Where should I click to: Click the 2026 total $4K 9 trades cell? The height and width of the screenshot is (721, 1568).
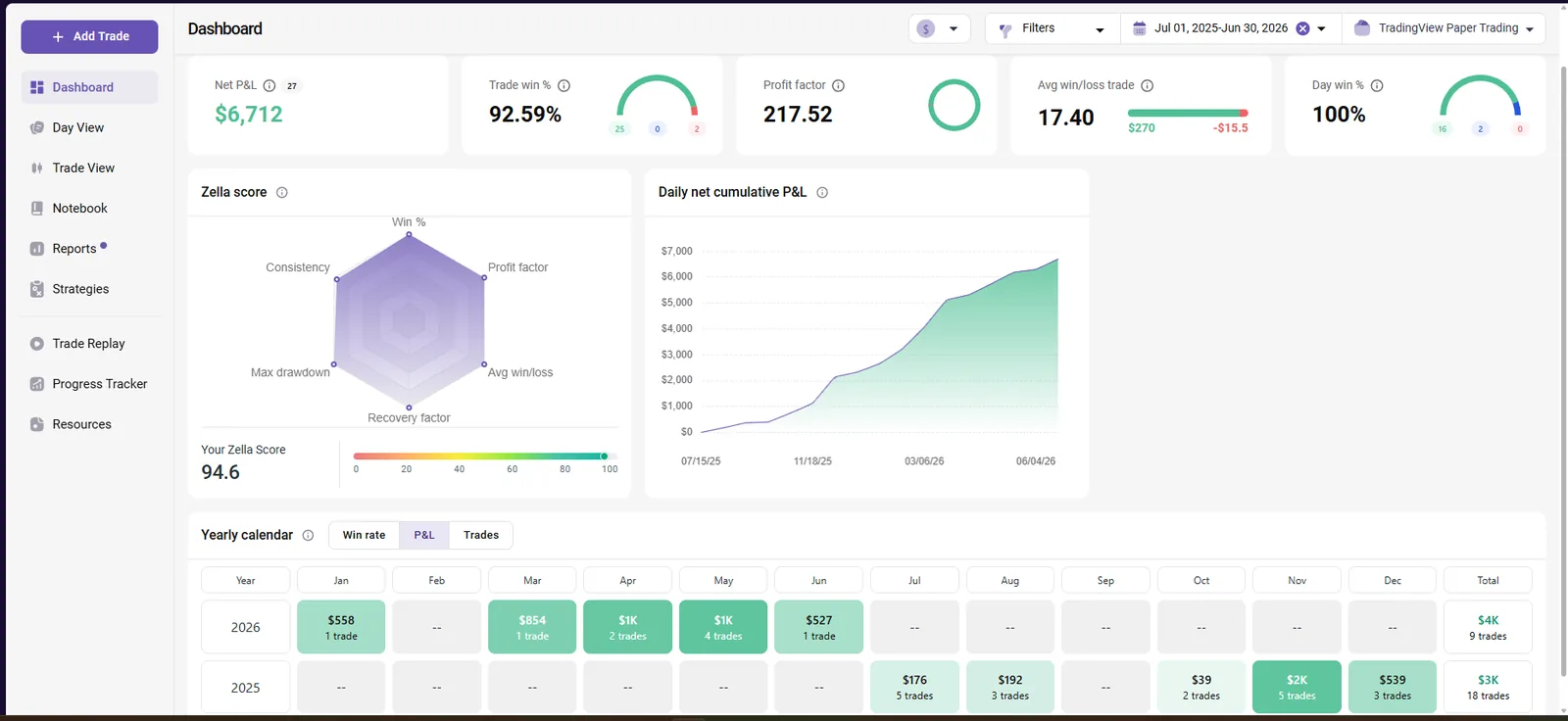1488,627
